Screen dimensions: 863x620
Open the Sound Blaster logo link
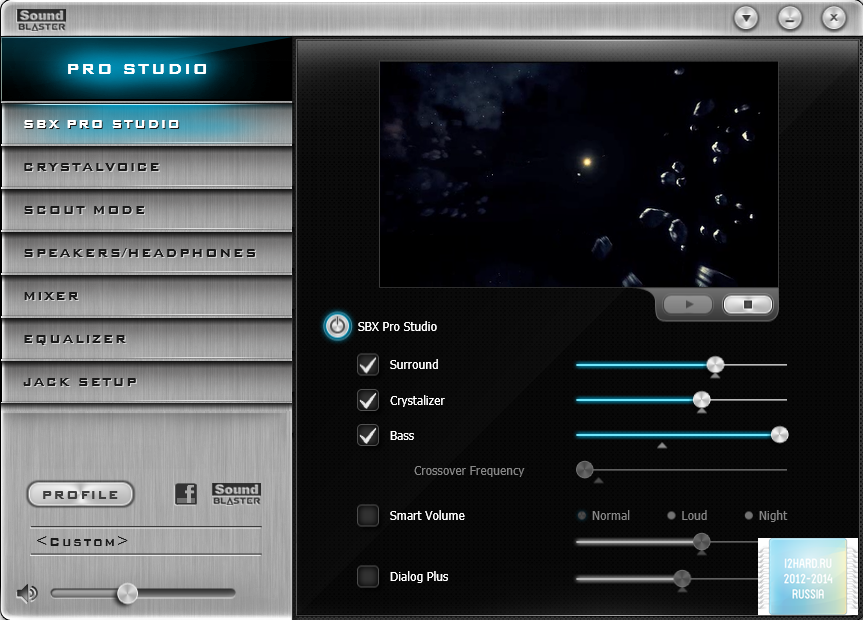click(236, 494)
